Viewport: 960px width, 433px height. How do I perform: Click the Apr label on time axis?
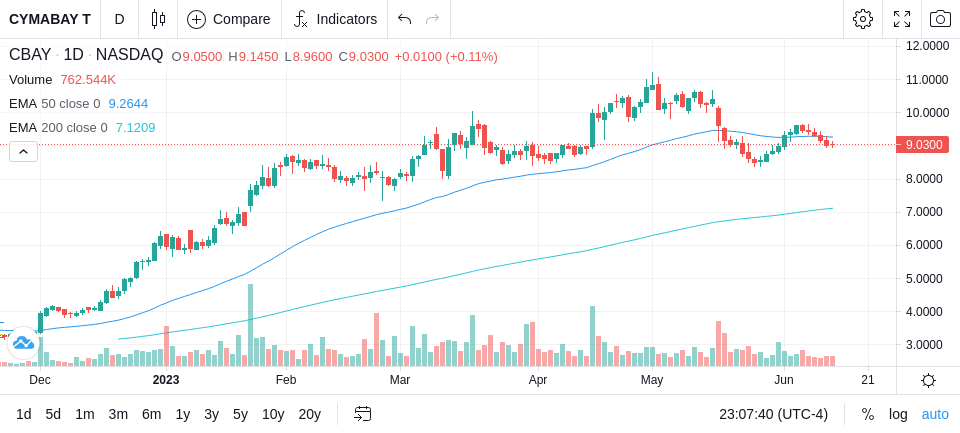click(538, 380)
